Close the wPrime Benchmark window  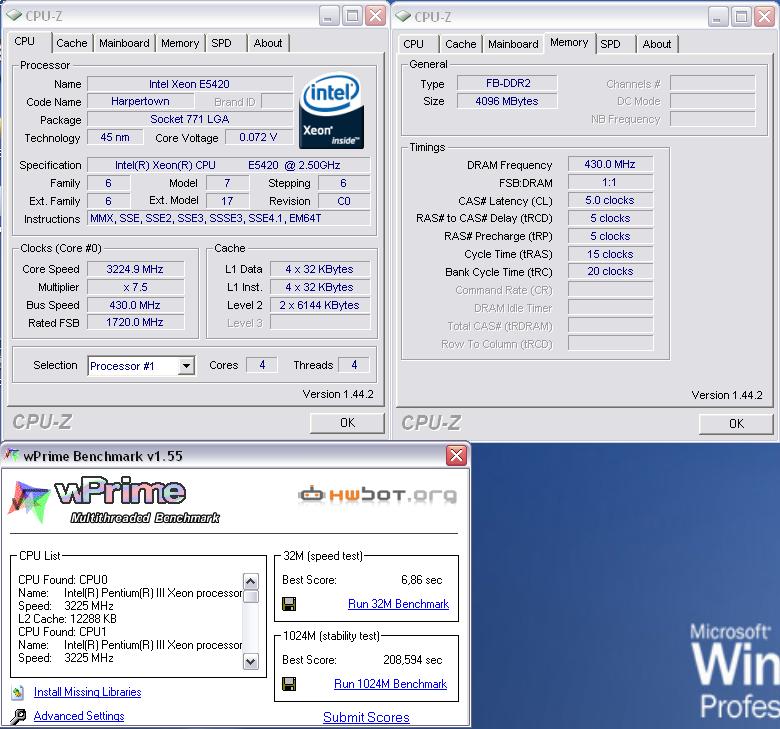(x=456, y=455)
